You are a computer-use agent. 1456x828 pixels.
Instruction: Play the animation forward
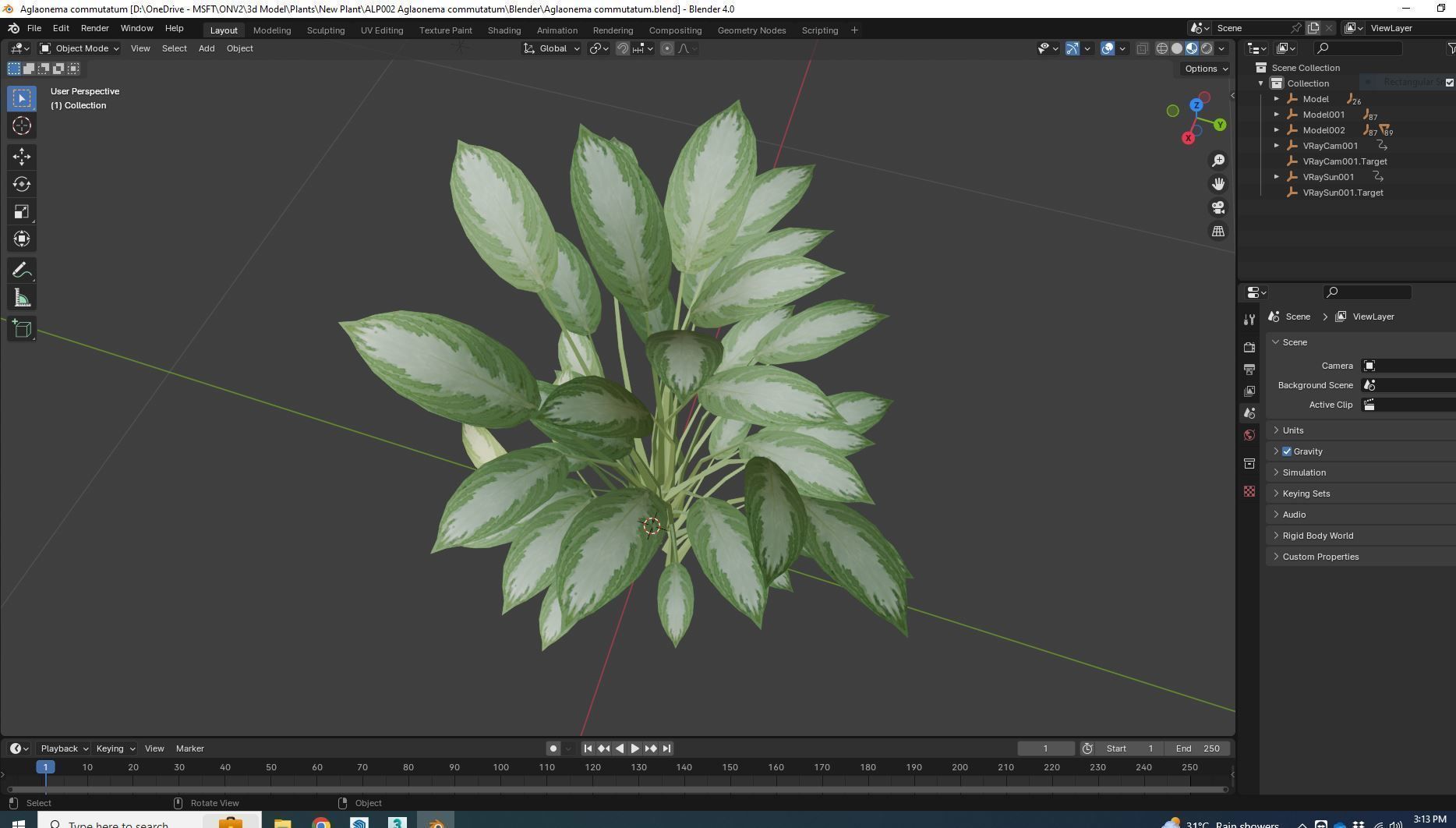tap(634, 748)
